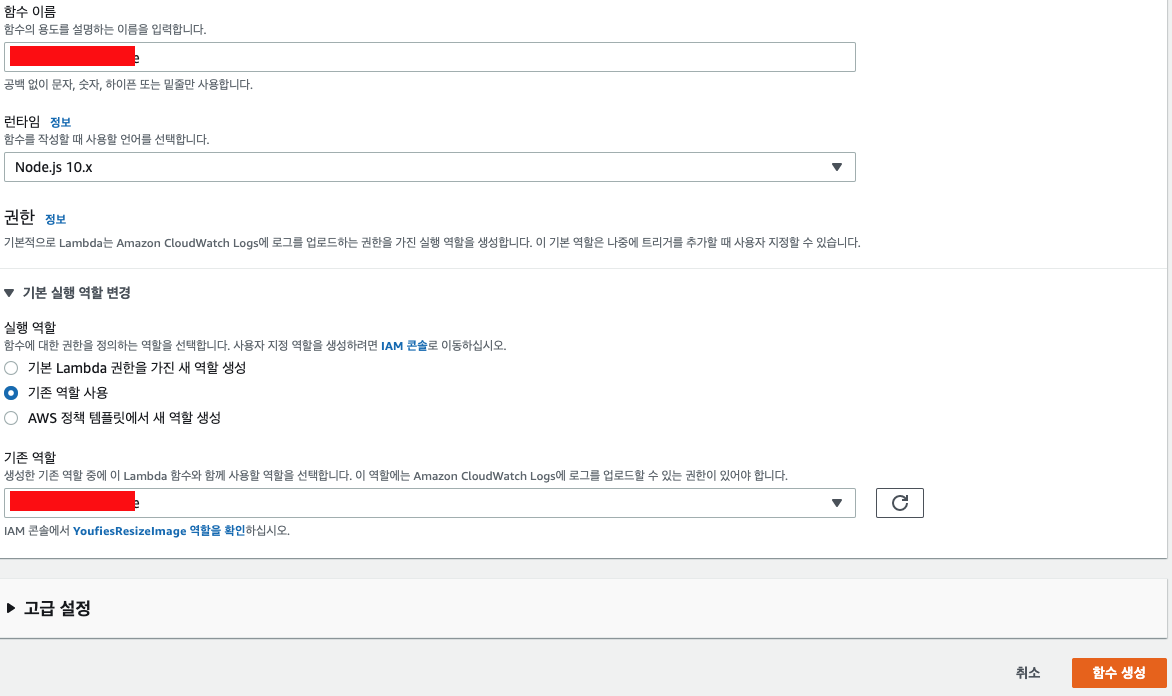Click the runtime dropdown arrow
This screenshot has height=696, width=1172.
[x=838, y=167]
